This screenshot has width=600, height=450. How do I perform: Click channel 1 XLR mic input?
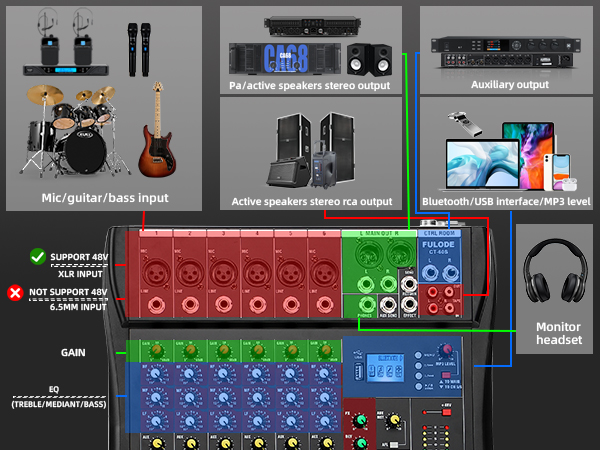pyautogui.click(x=156, y=273)
